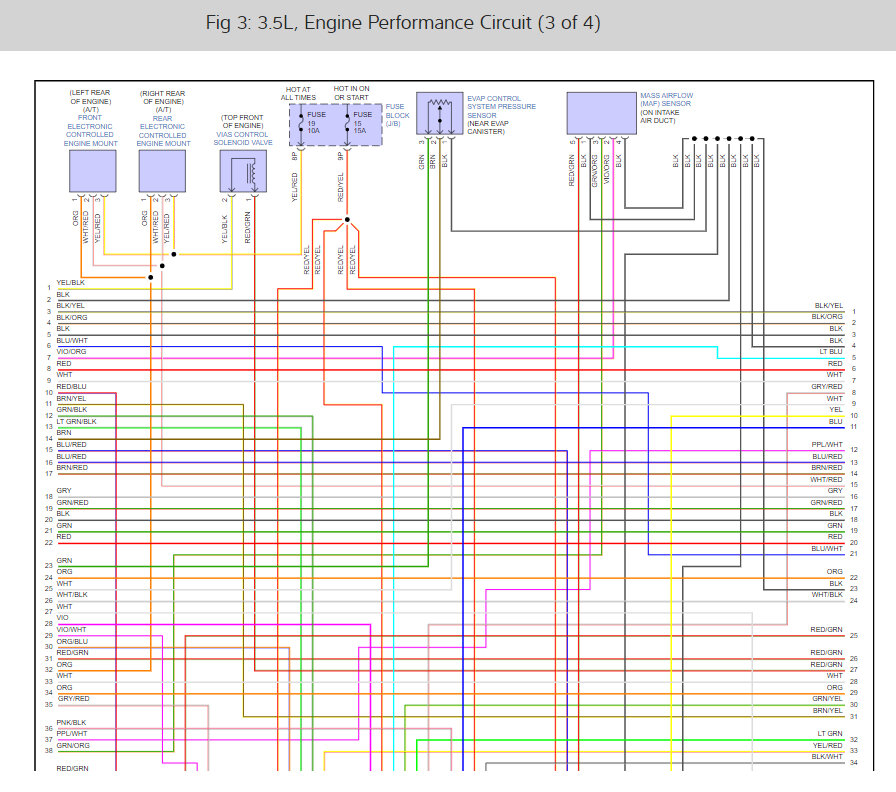Click the LT GRN wire label on right side

pos(830,734)
